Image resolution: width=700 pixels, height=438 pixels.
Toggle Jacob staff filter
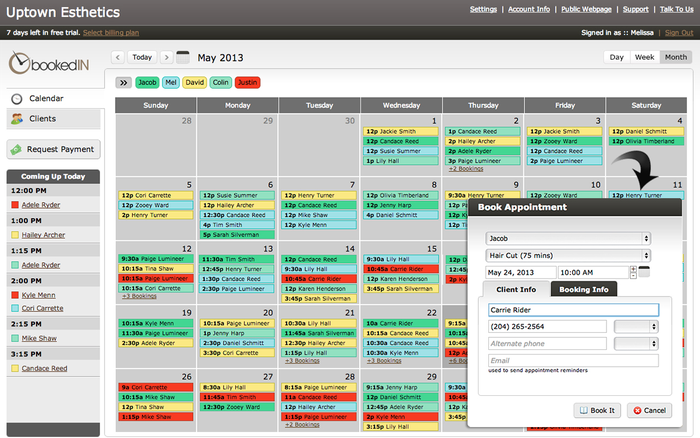click(x=147, y=82)
